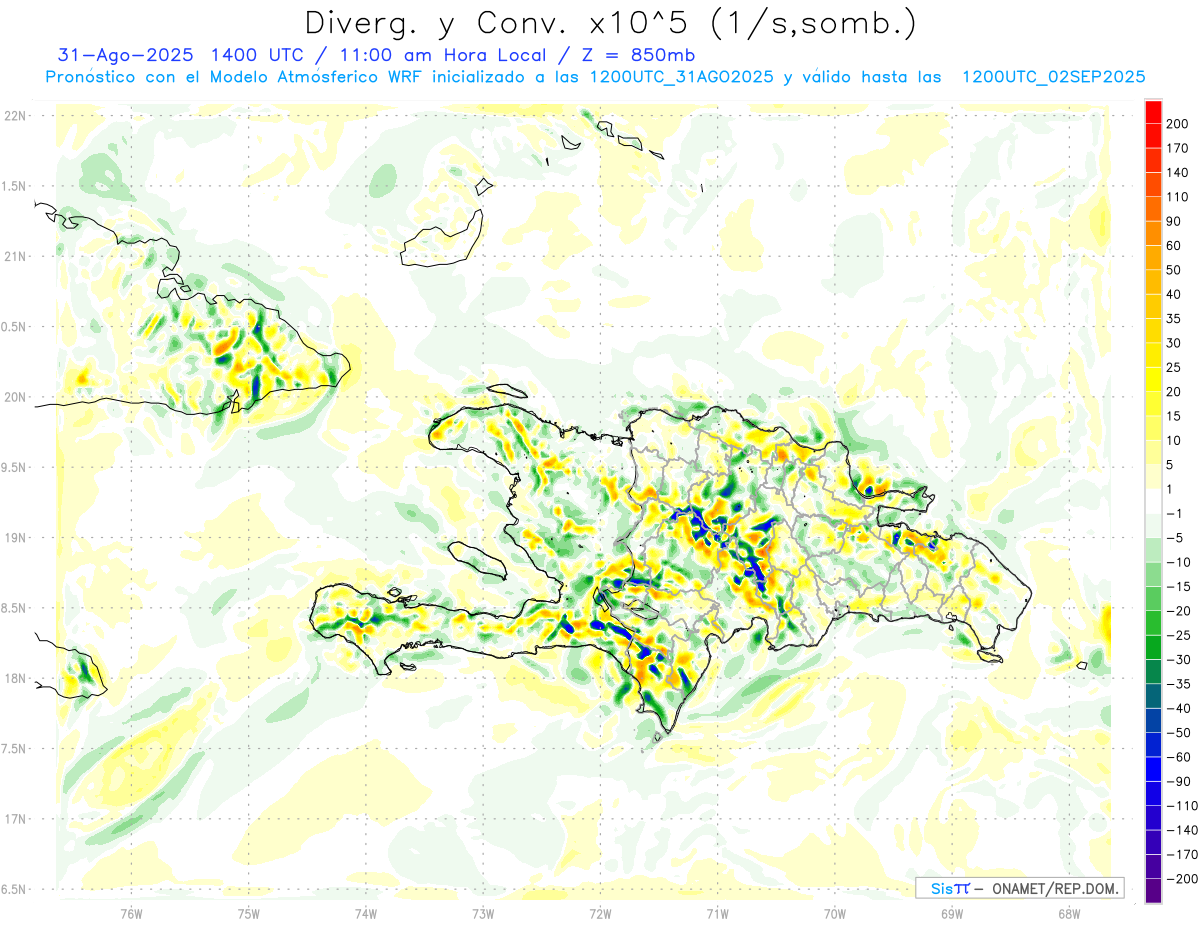Click the 0.5N latitude axis label

click(14, 327)
